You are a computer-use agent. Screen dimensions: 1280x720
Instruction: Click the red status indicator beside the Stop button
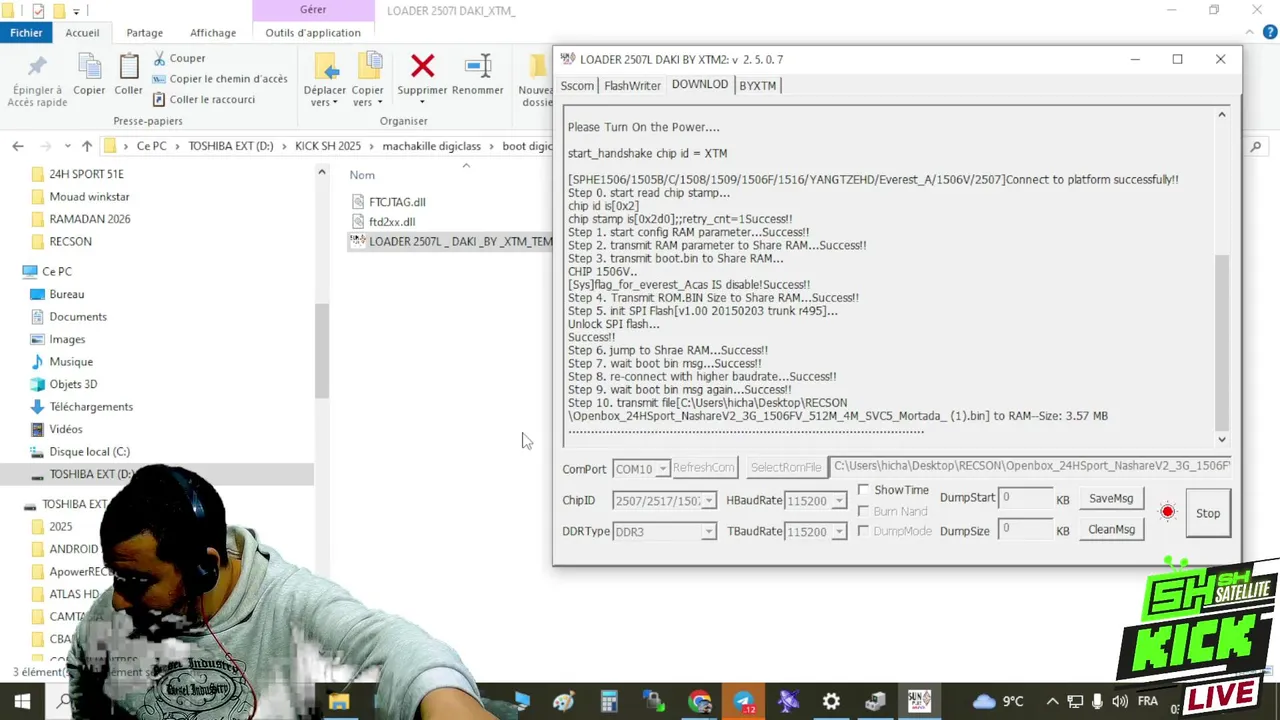1167,512
